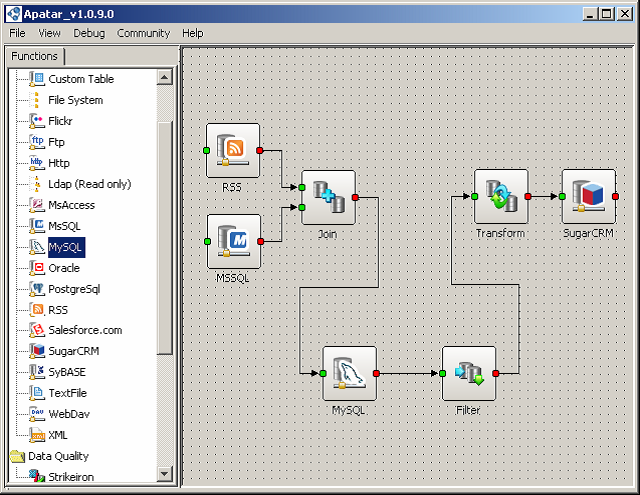This screenshot has height=495, width=640.
Task: Open the Community menu
Action: click(x=143, y=33)
